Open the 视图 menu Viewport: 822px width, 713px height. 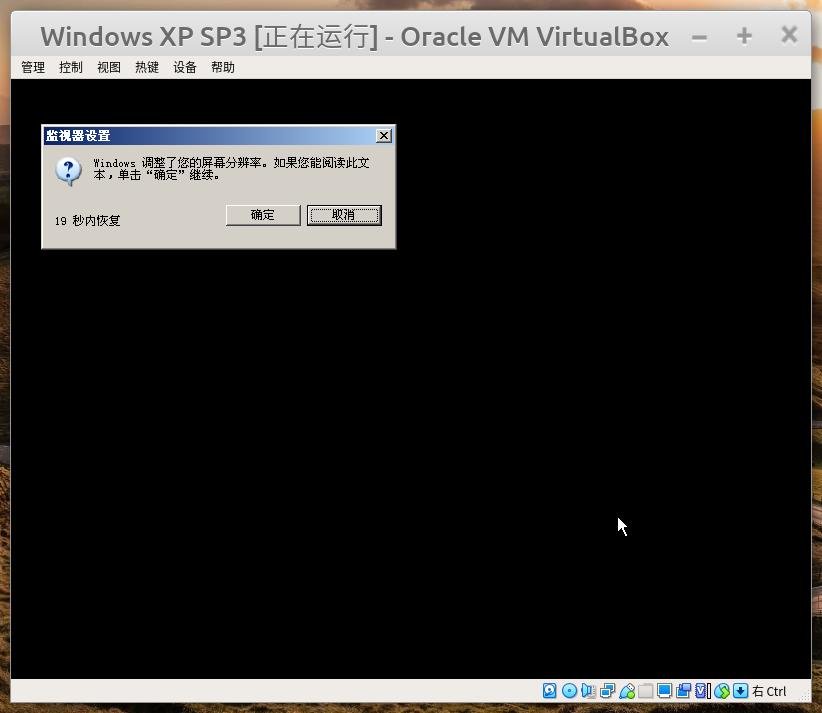coord(108,67)
